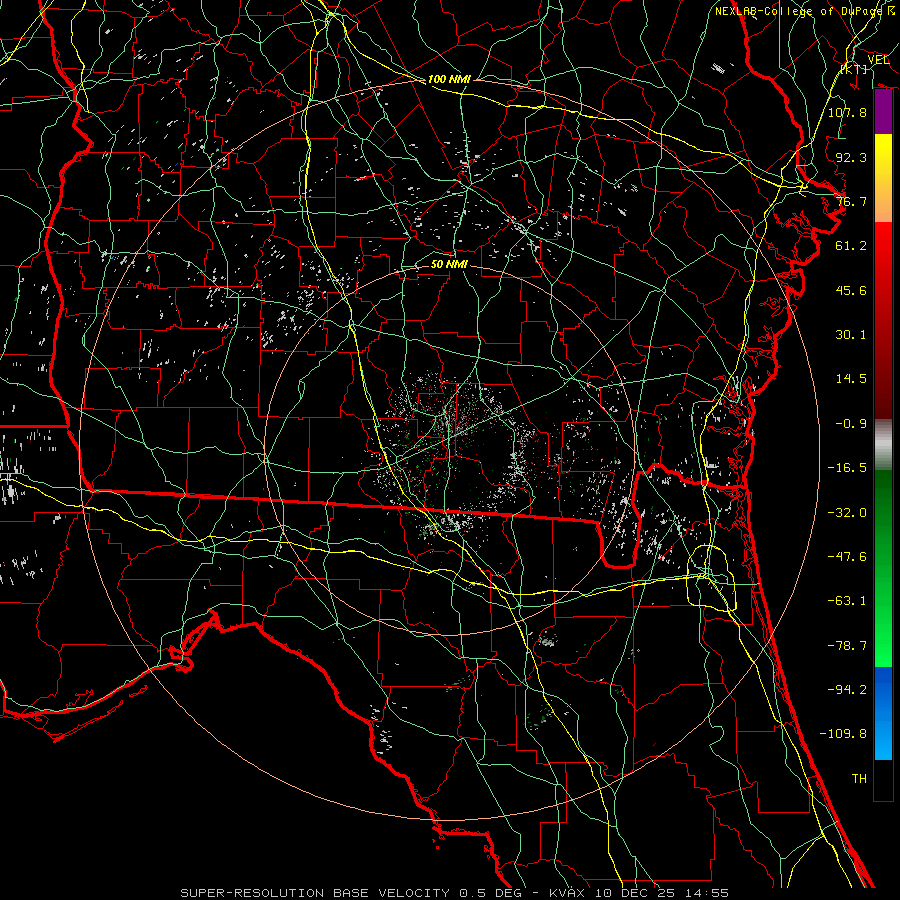Click the VEL legend title
The width and height of the screenshot is (900, 900).
pos(878,59)
